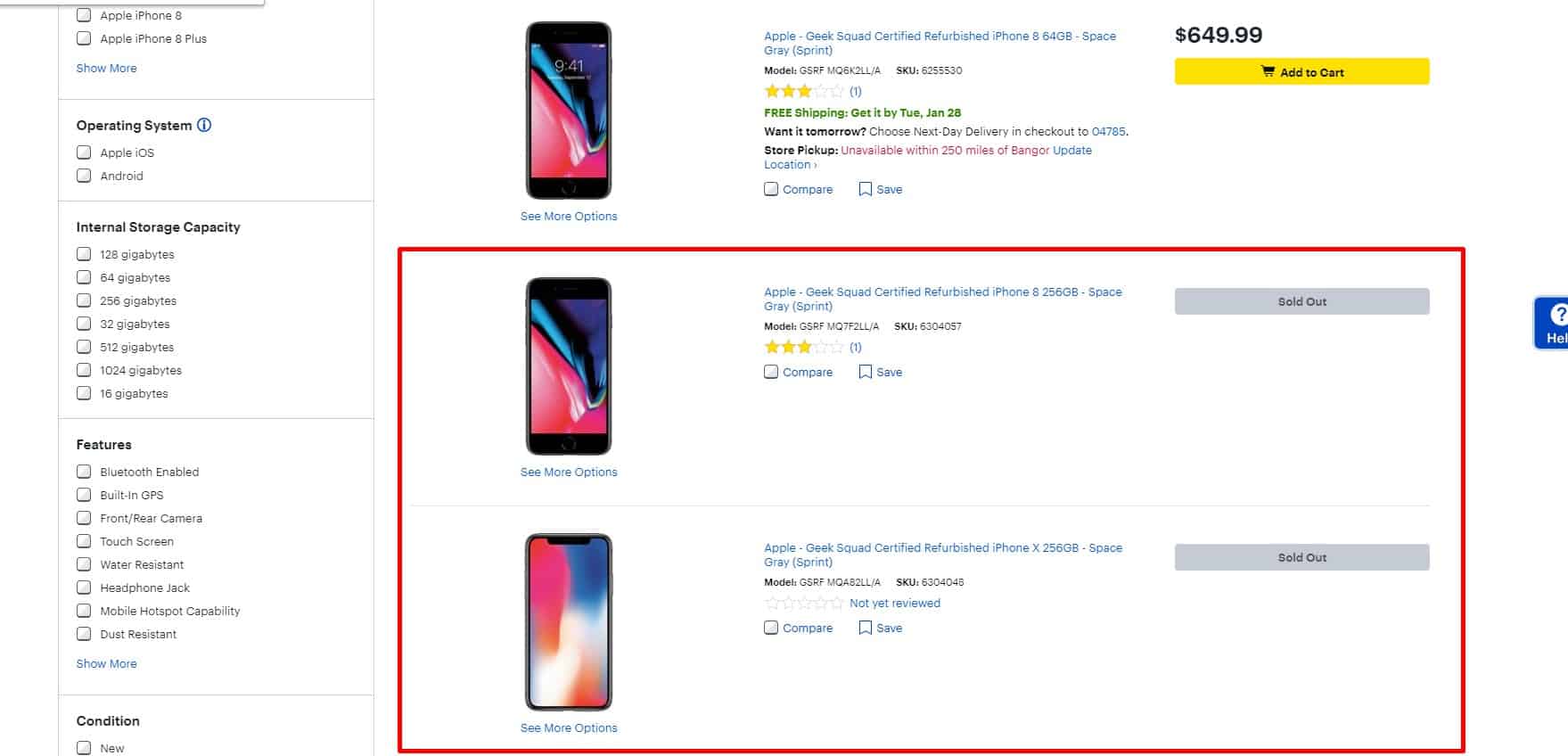Click the Save bookmark icon for iPhone 8 256GB

coord(865,372)
